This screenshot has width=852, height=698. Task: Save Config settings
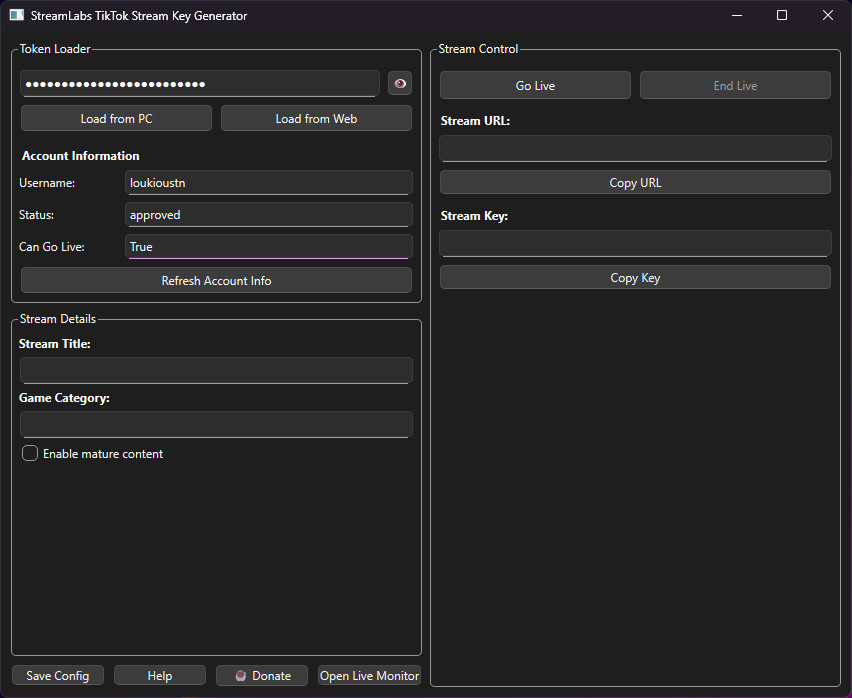point(58,676)
